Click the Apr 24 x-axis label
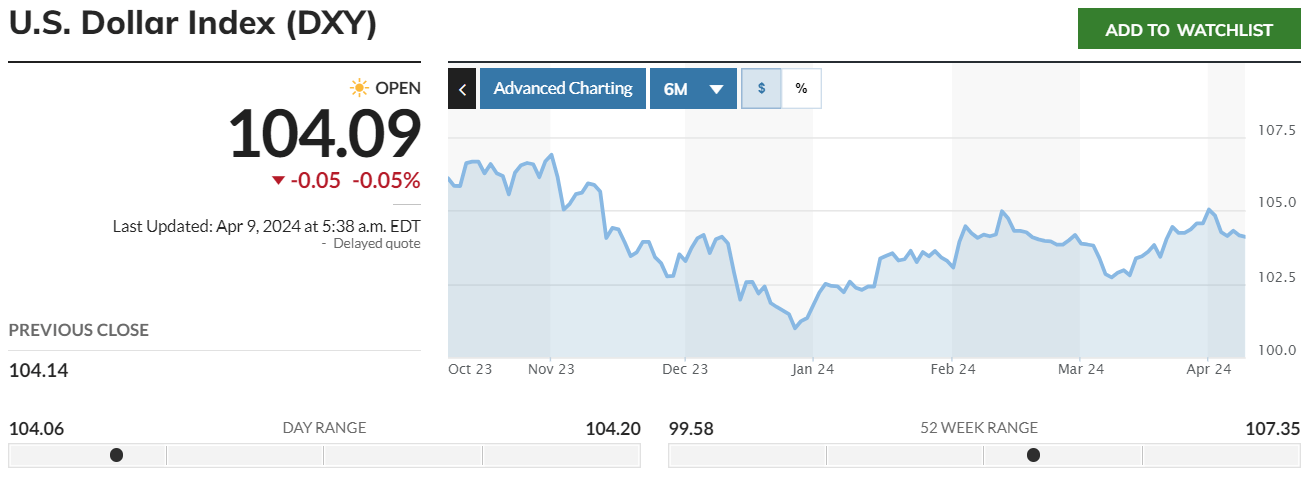The height and width of the screenshot is (478, 1306). (1208, 369)
